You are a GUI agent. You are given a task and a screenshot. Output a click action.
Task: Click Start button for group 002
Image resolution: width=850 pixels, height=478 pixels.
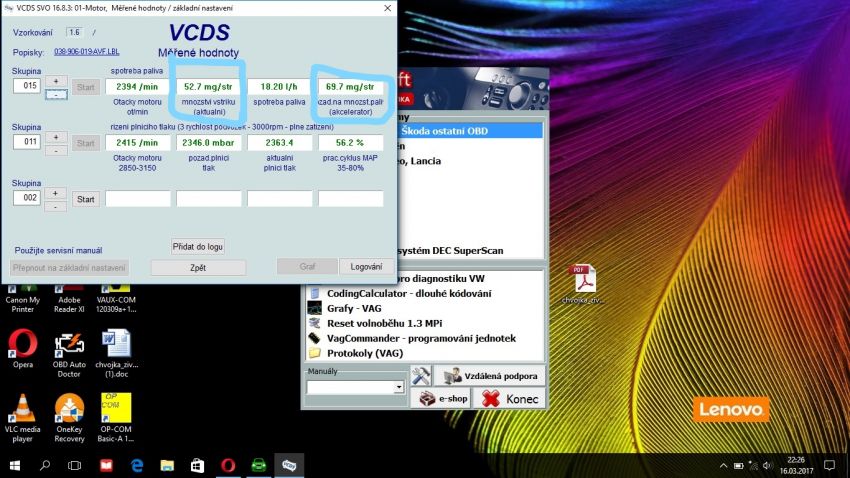[x=86, y=199]
